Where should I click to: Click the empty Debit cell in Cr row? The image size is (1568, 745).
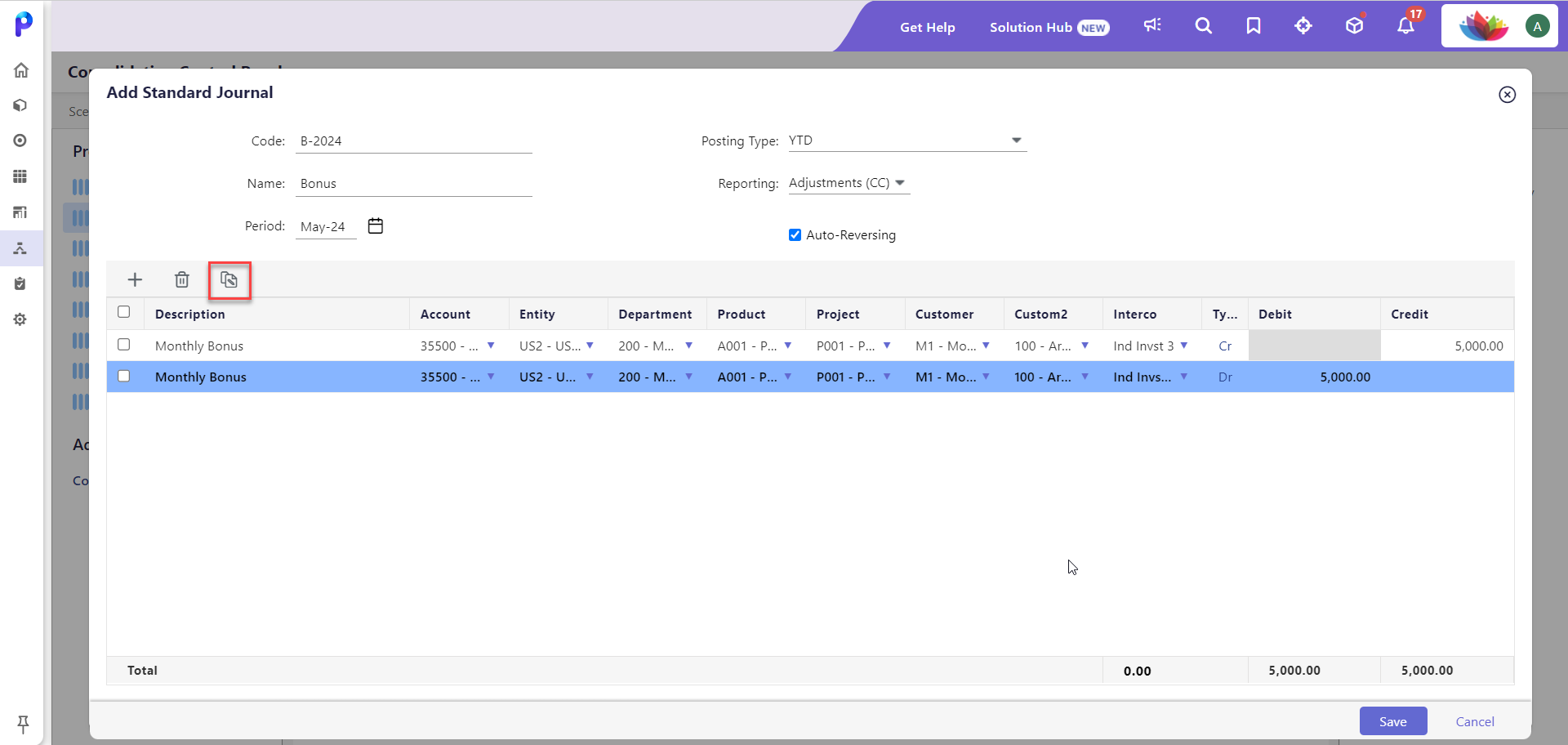click(1315, 346)
